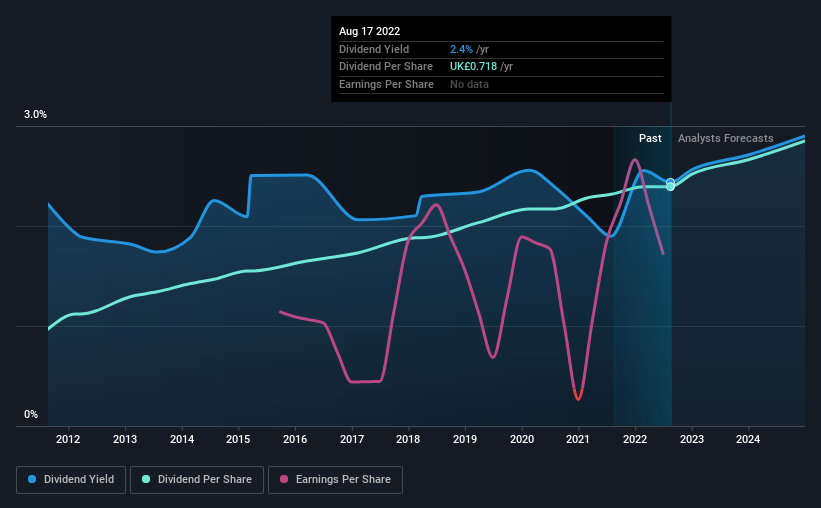This screenshot has width=821, height=508.
Task: Select the 2018 x-axis label
Action: (408, 439)
